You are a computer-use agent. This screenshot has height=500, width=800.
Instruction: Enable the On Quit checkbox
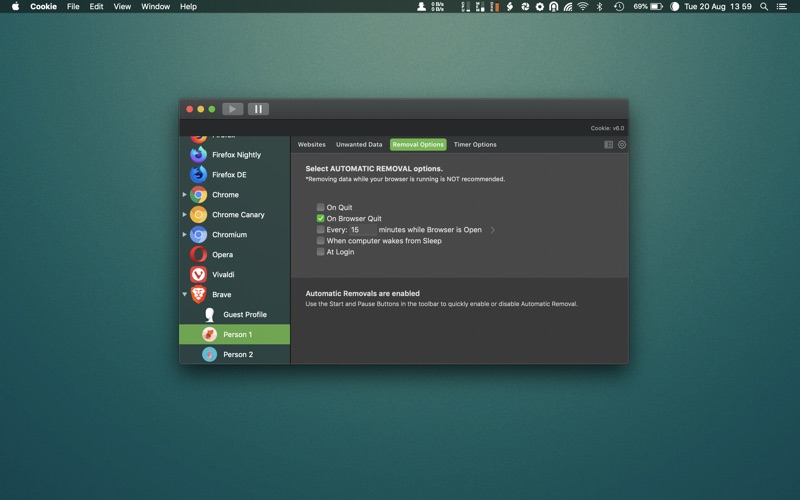321,208
